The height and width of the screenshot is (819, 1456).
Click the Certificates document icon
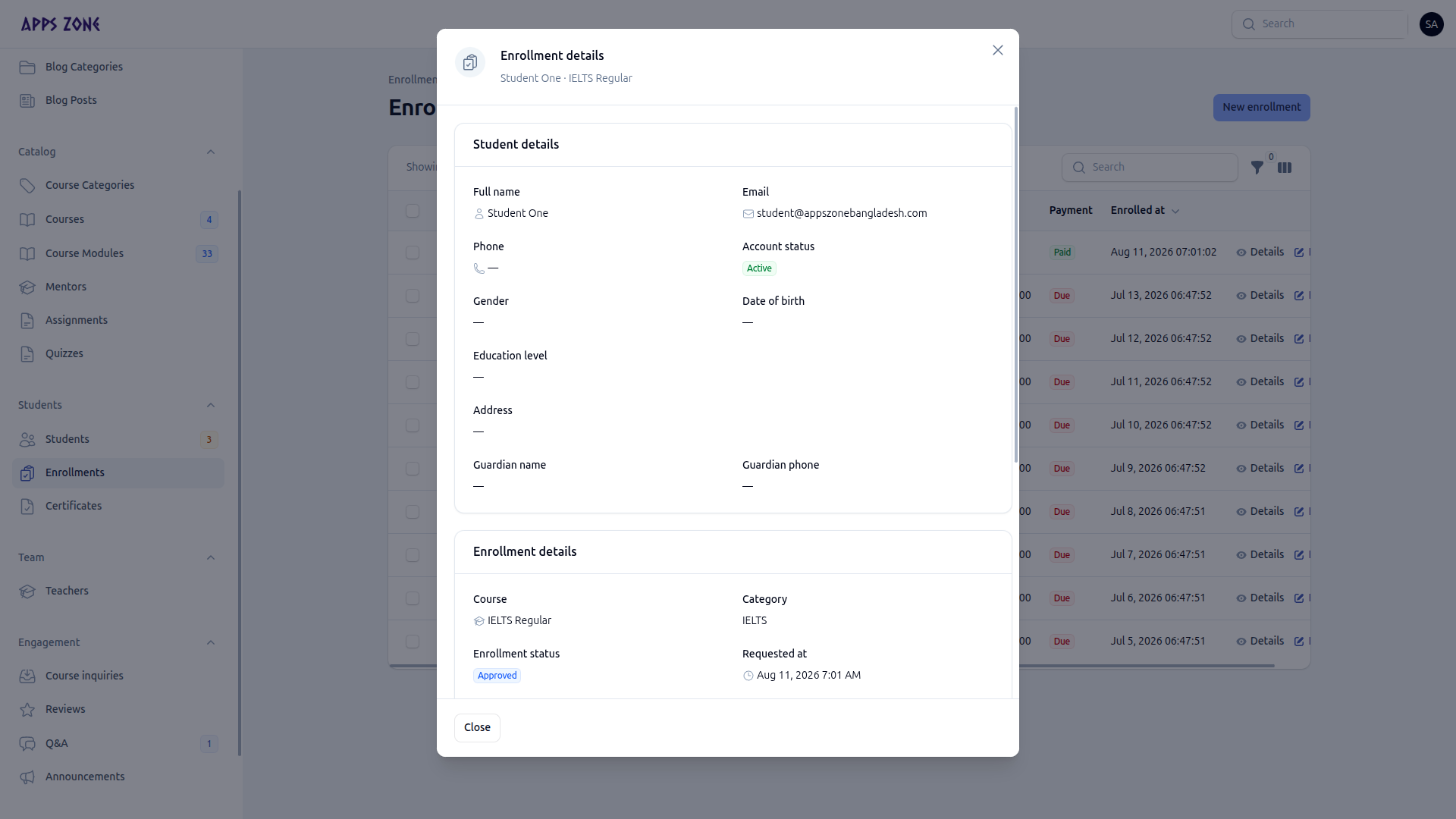click(27, 506)
